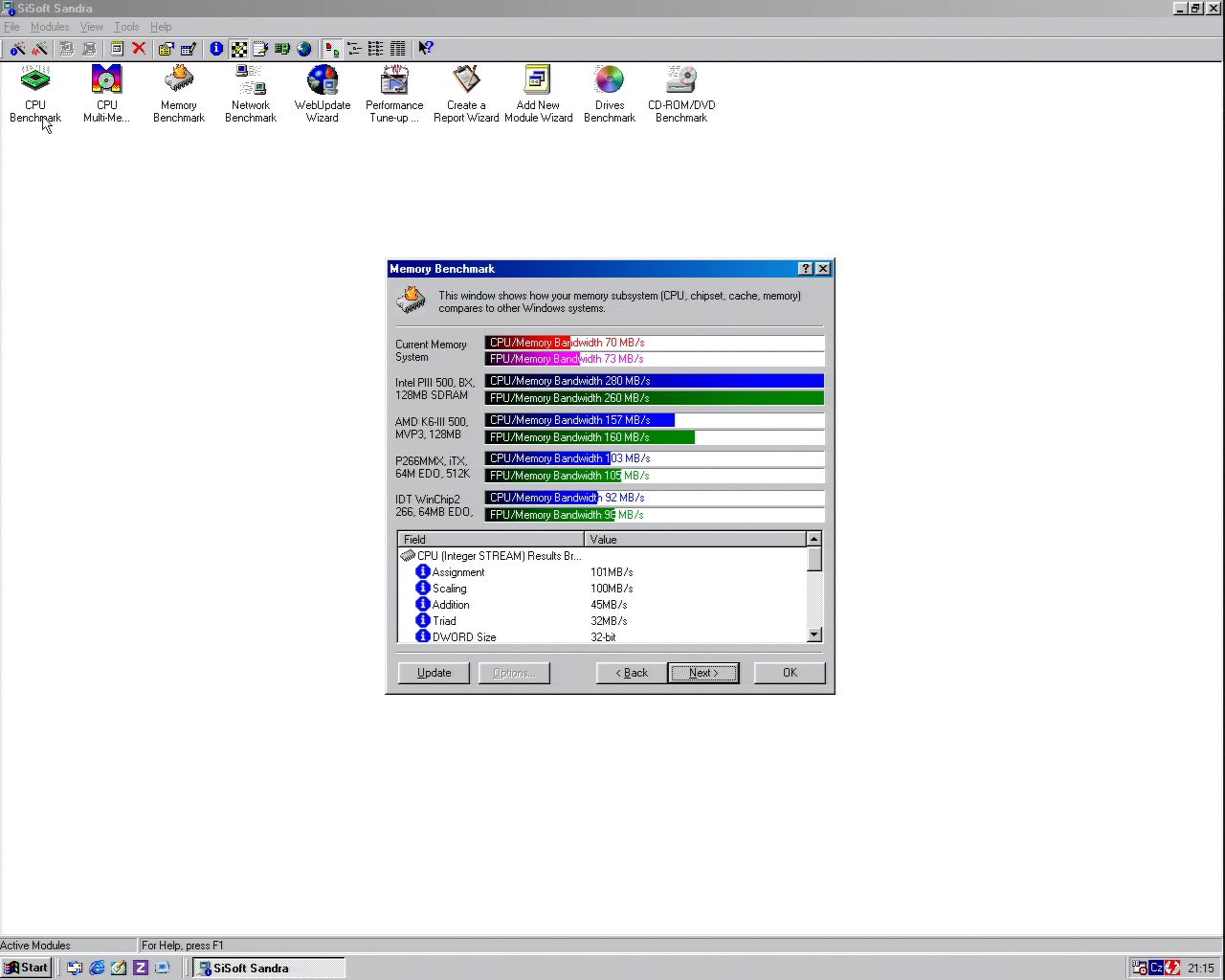This screenshot has width=1225, height=980.
Task: Click the results list scroll-down arrow
Action: tap(813, 635)
